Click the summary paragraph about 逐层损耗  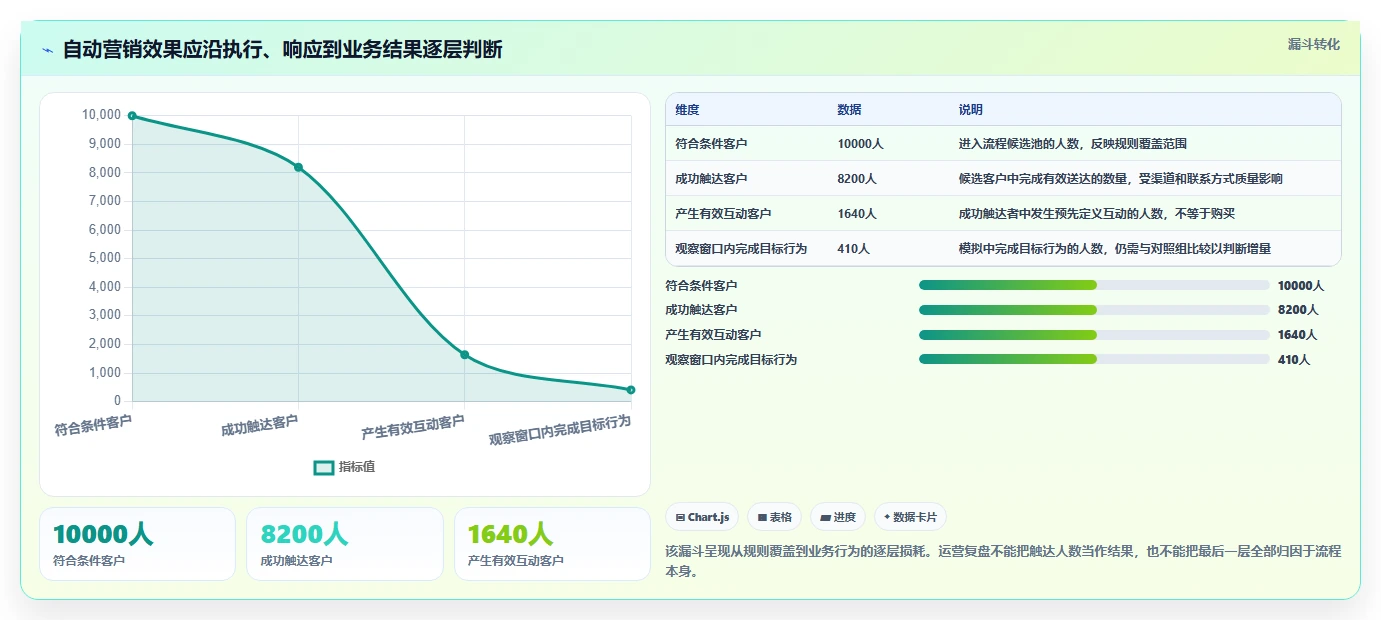pyautogui.click(x=1003, y=562)
